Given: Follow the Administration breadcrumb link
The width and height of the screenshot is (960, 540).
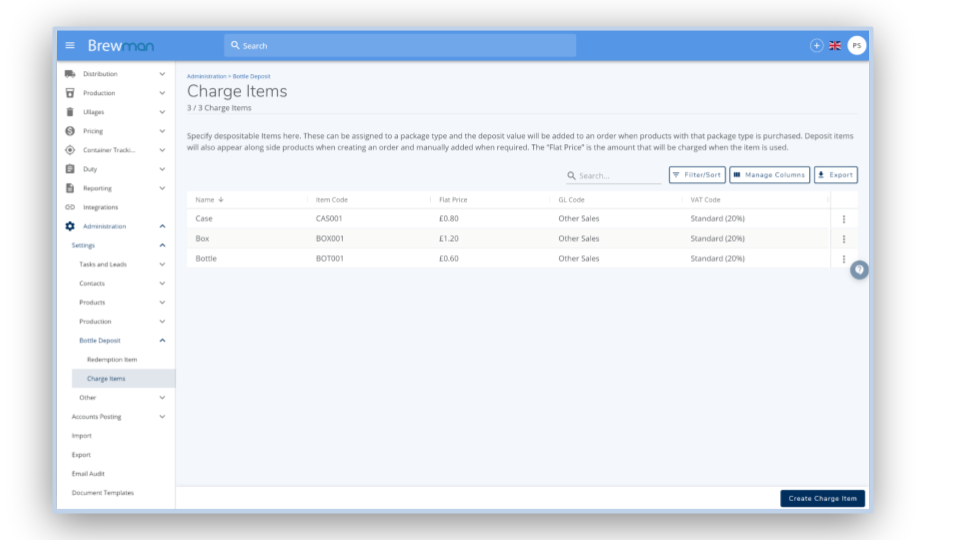Looking at the screenshot, I should coord(206,77).
